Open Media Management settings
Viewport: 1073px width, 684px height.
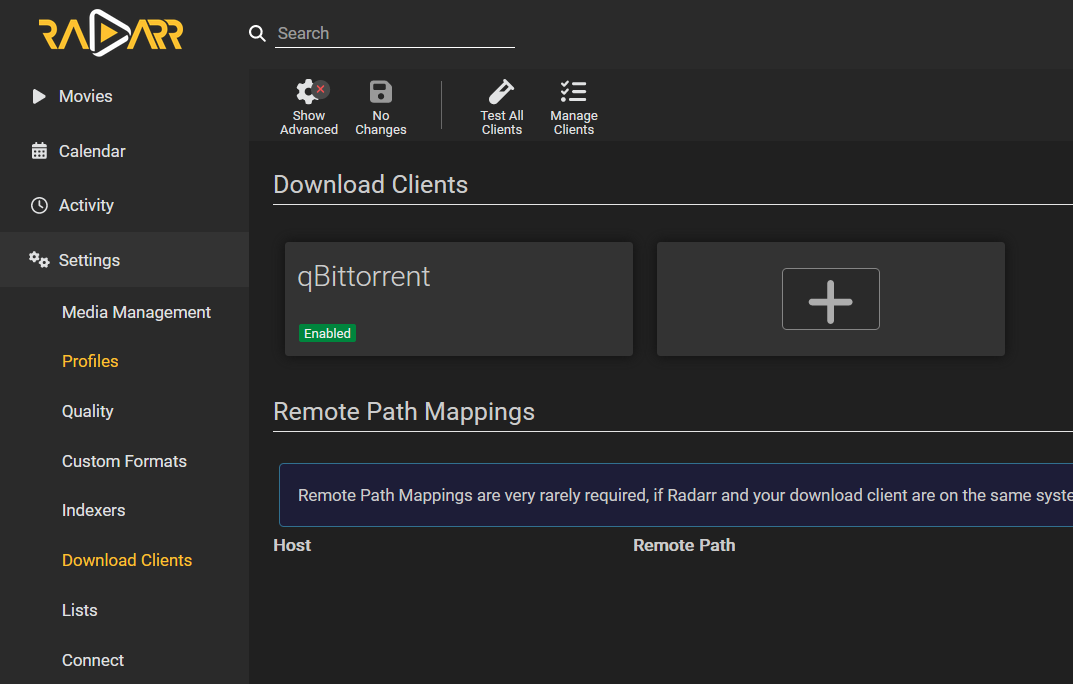[136, 312]
